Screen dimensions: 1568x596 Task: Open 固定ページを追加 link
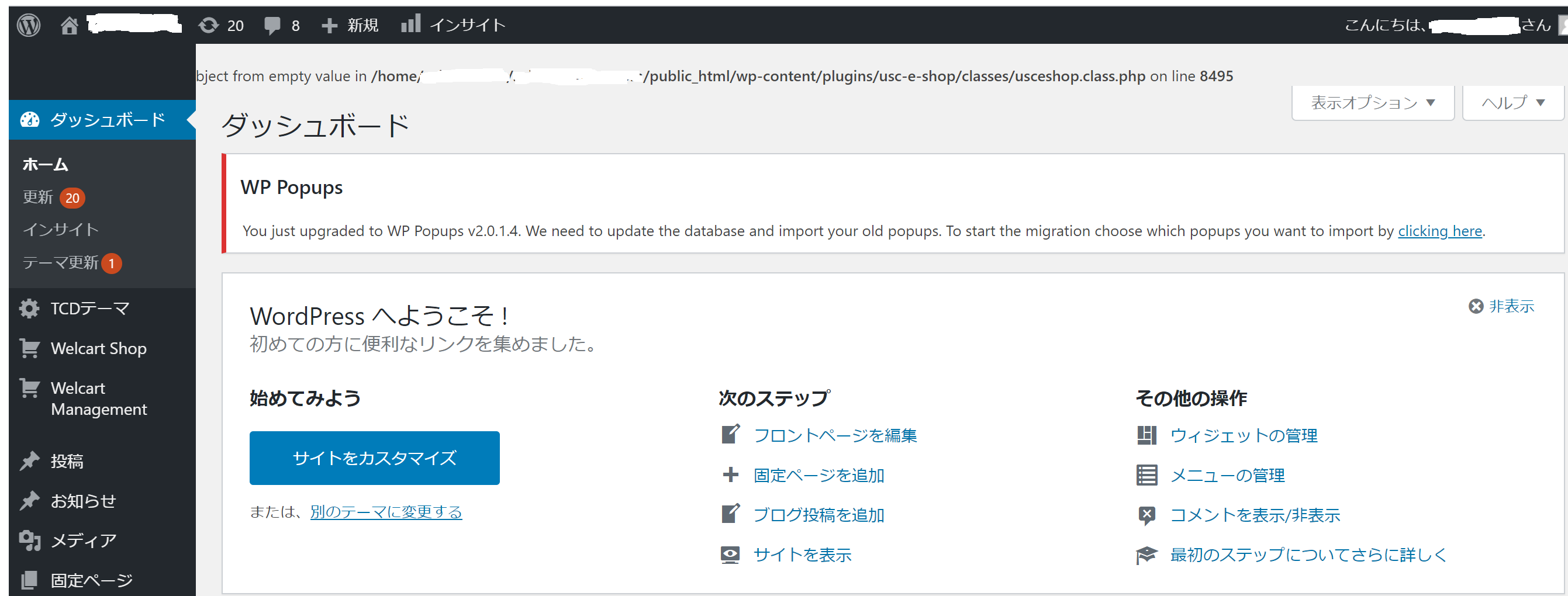(818, 475)
